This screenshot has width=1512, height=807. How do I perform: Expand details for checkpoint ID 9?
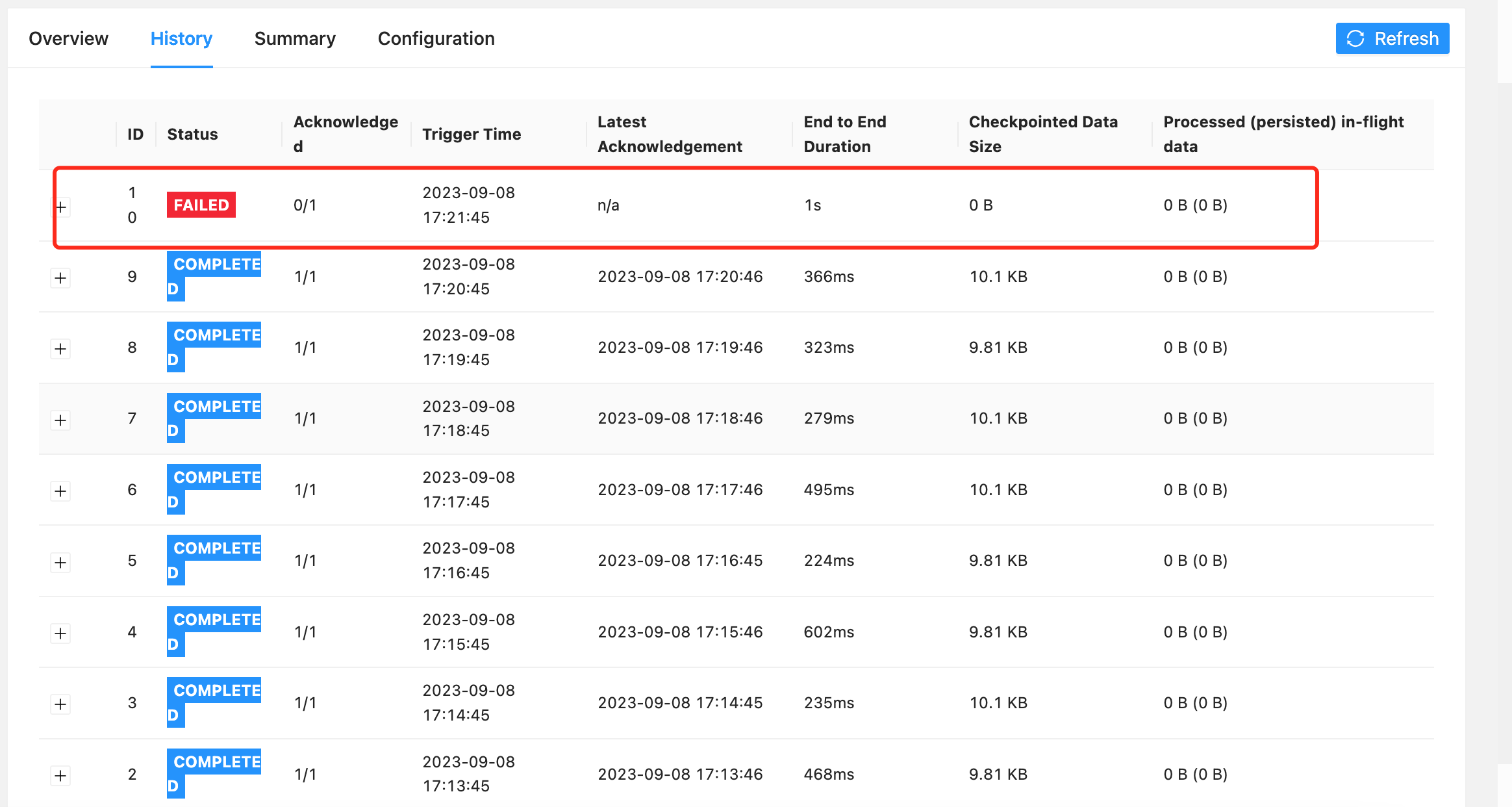(x=60, y=278)
